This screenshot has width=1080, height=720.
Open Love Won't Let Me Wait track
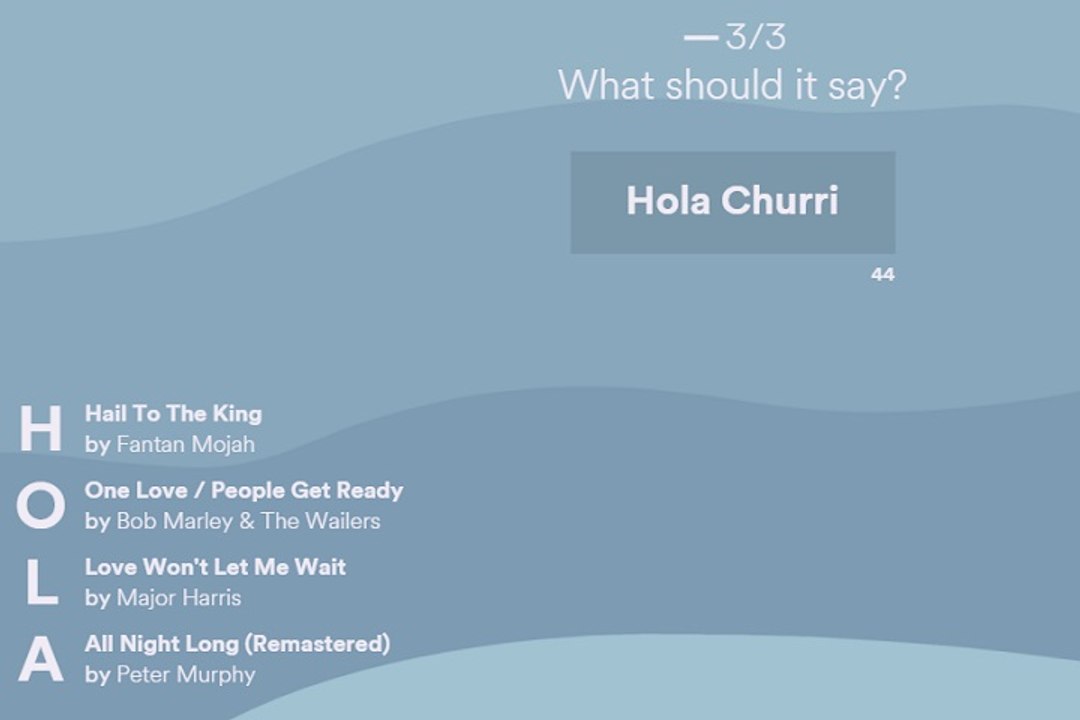pos(216,566)
